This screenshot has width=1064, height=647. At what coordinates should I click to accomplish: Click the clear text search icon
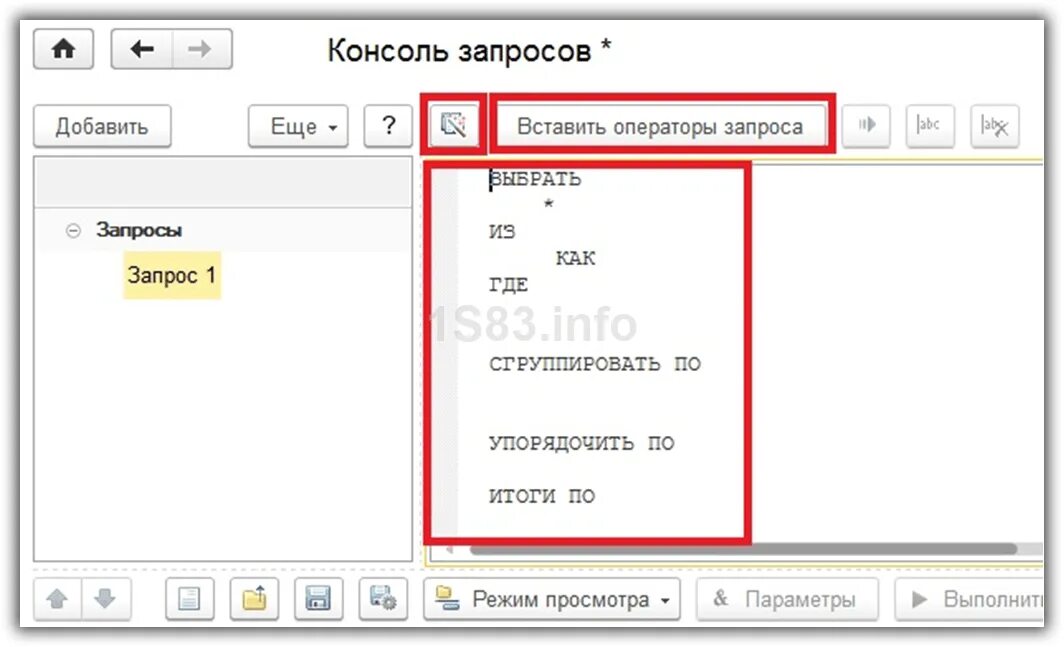pyautogui.click(x=994, y=125)
